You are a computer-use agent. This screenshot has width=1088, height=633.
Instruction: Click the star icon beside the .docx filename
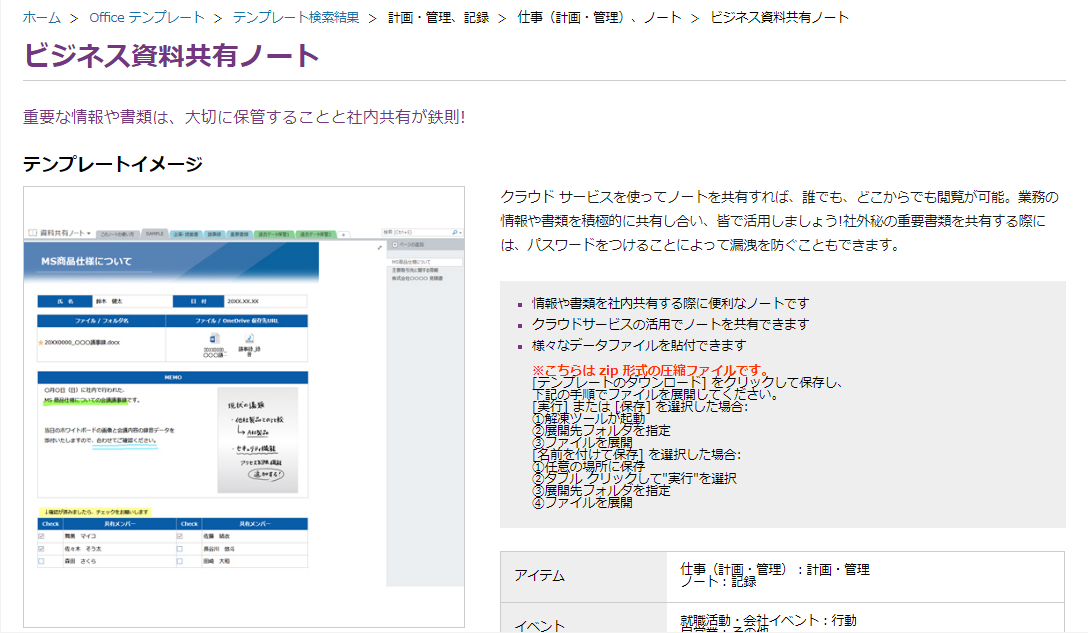point(39,341)
